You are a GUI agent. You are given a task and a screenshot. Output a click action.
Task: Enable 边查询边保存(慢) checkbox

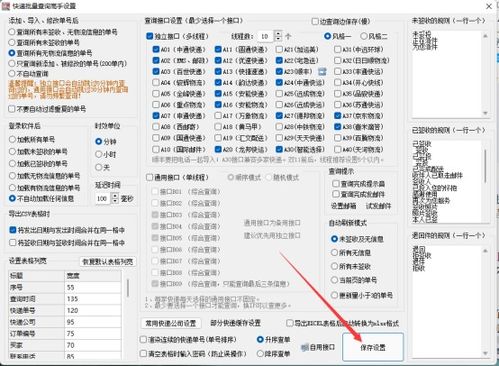(x=315, y=21)
